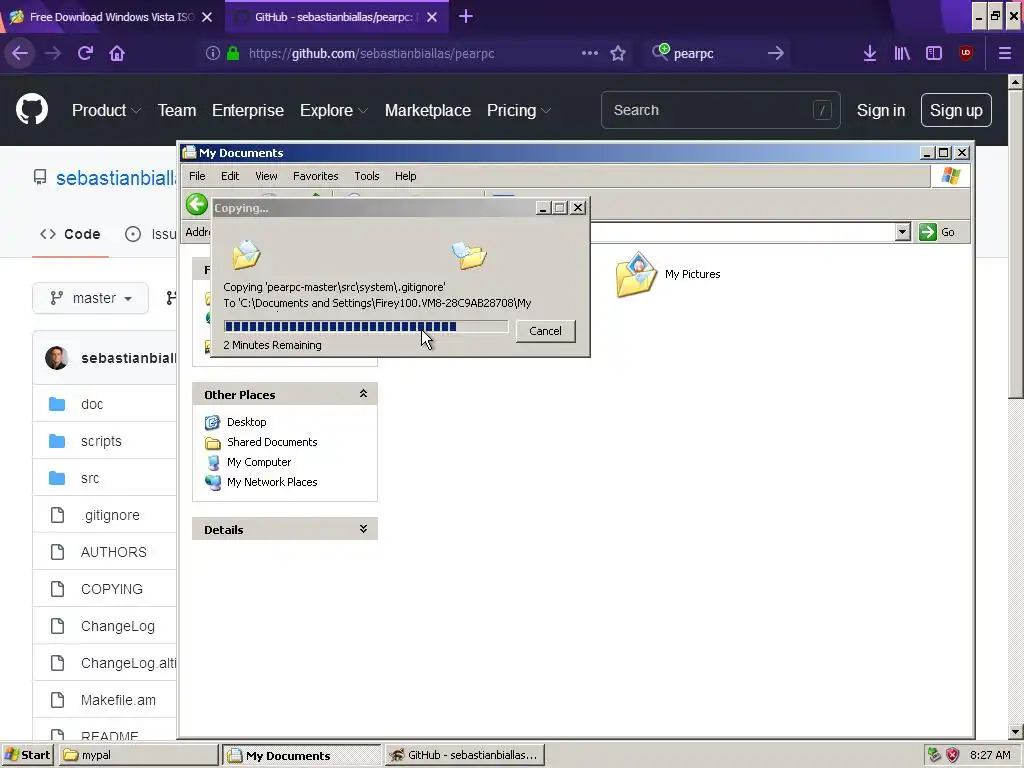Go back with browser back arrow
The height and width of the screenshot is (768, 1024).
(20, 54)
